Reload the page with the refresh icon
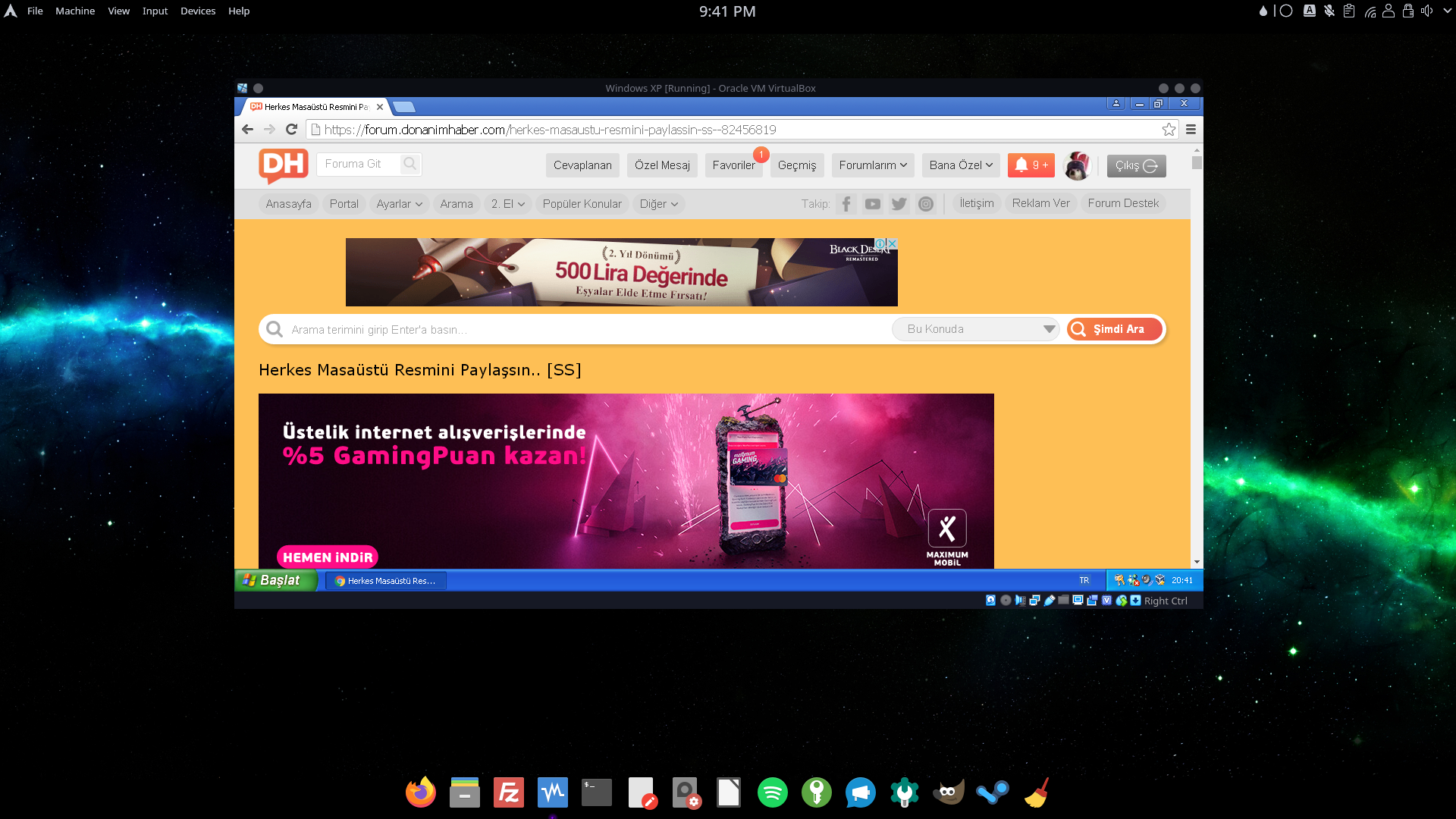The image size is (1456, 819). point(291,130)
